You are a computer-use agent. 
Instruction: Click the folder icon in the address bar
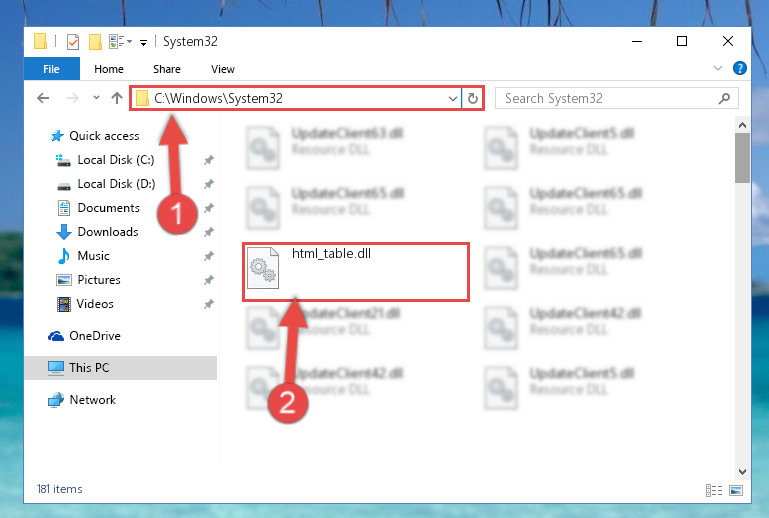142,99
